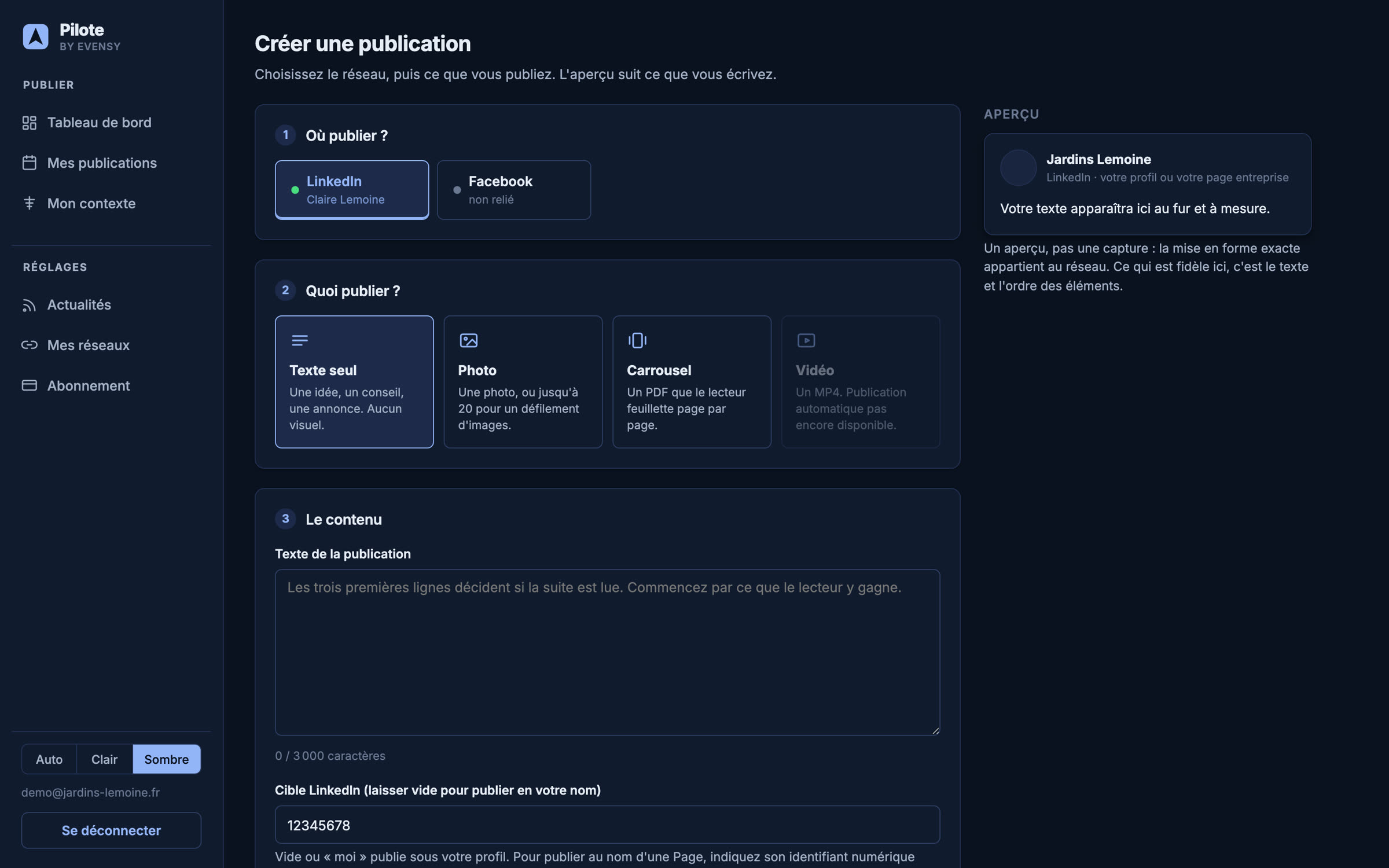Screen dimensions: 1389x868
Task: Switch theme to Sombre
Action: click(x=167, y=759)
